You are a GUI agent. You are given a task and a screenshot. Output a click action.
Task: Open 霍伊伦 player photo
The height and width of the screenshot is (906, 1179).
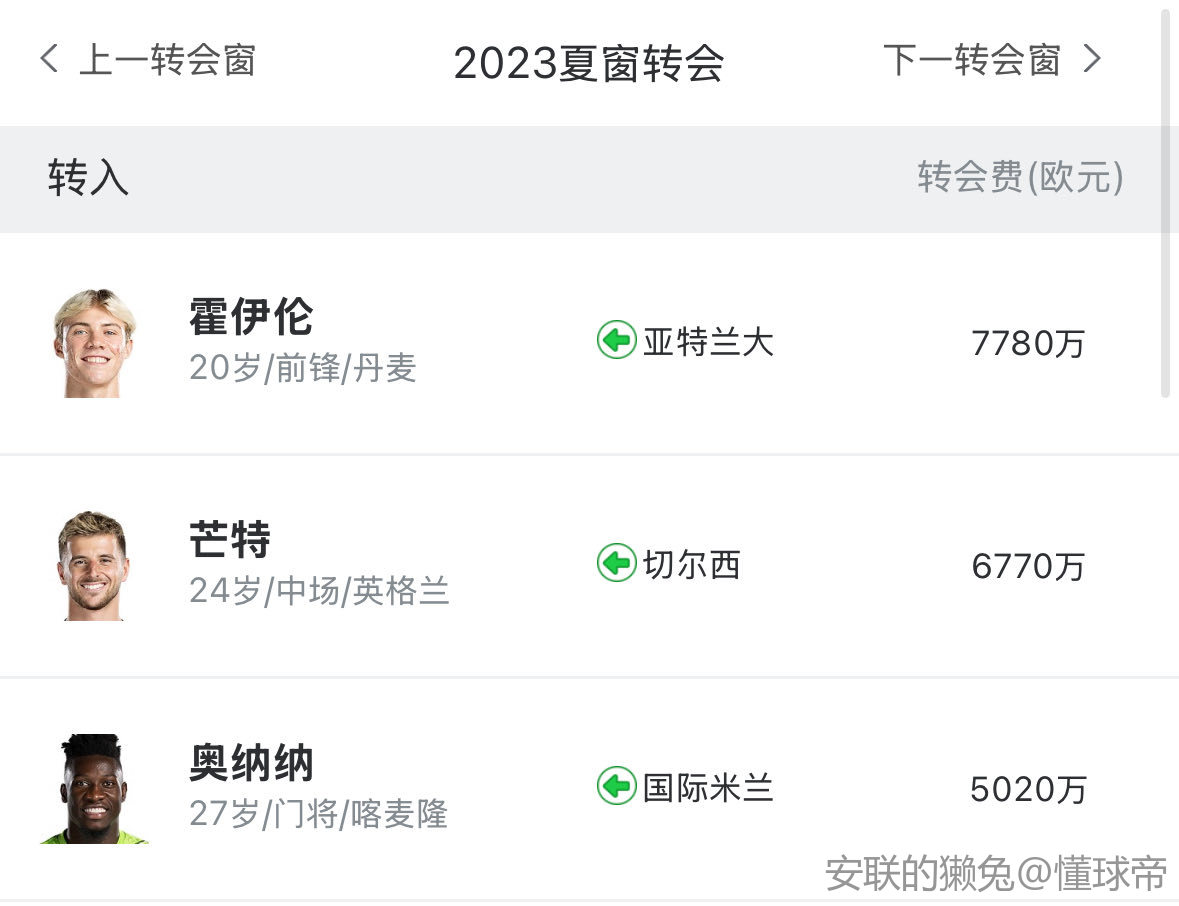click(x=94, y=343)
